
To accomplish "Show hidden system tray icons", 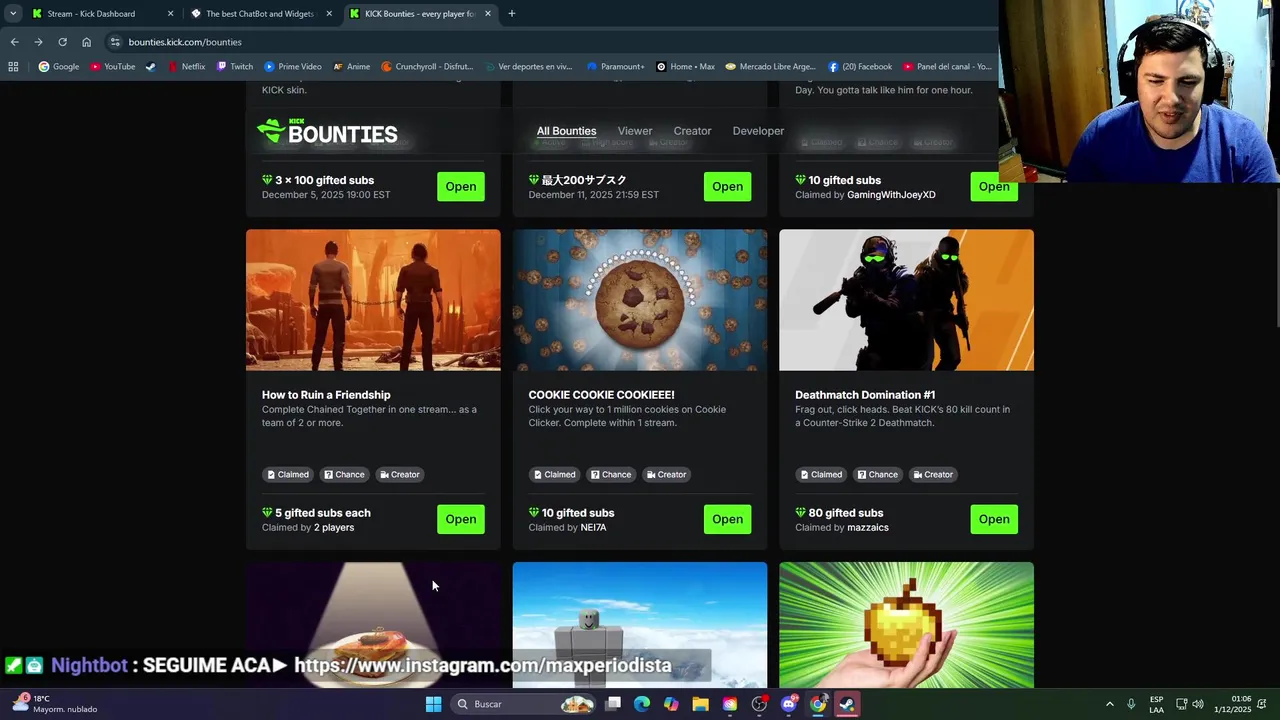I will coord(1109,704).
